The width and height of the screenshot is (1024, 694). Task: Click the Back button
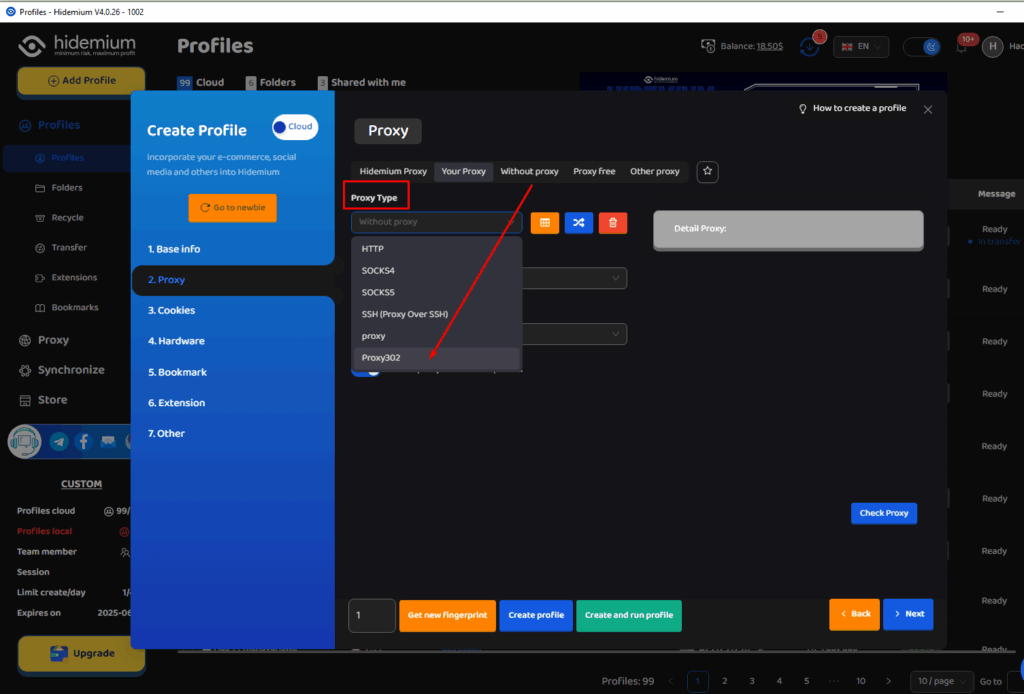coord(854,614)
